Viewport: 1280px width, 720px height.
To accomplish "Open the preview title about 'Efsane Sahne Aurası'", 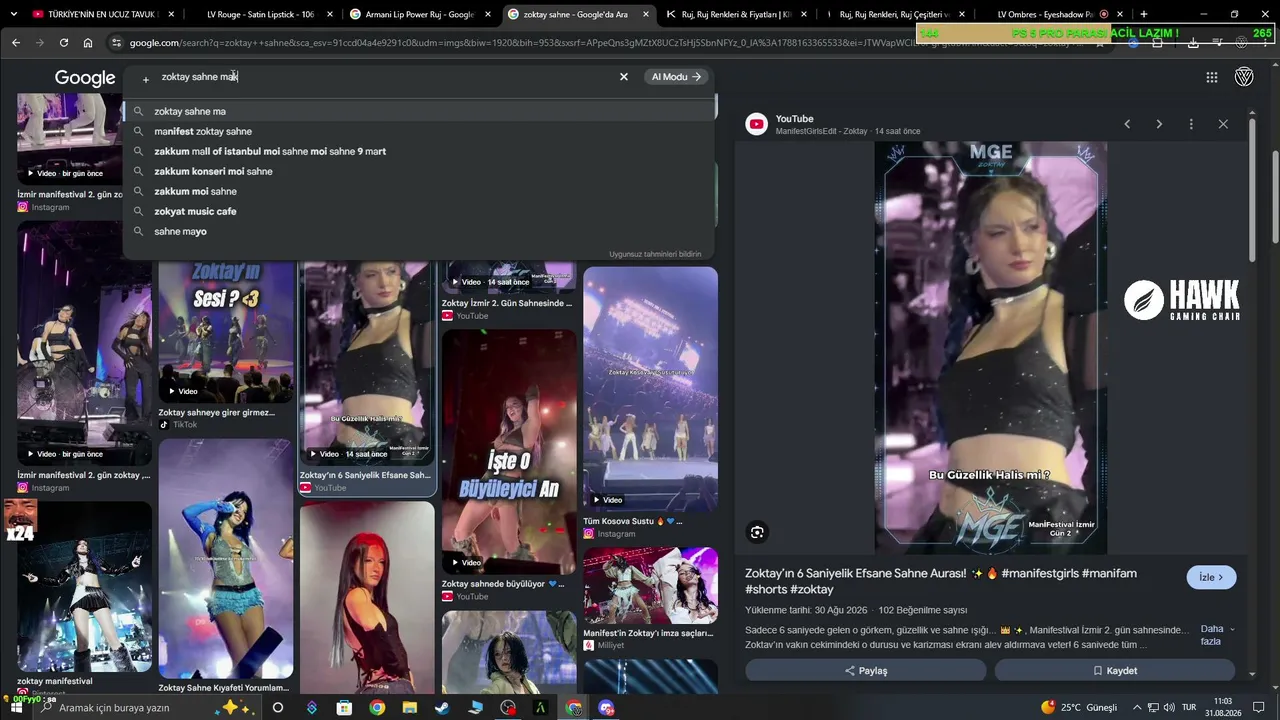I will (x=941, y=581).
